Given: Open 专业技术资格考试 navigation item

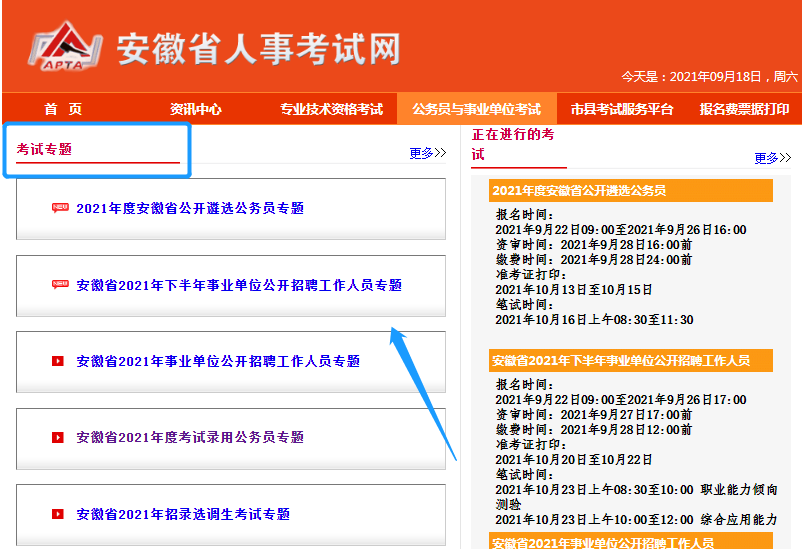Looking at the screenshot, I should (x=331, y=109).
